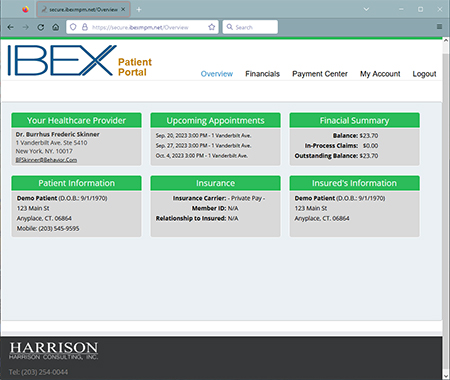Click the Tel: (203) 254-0044 footer text
Image resolution: width=450 pixels, height=380 pixels.
(x=38, y=372)
